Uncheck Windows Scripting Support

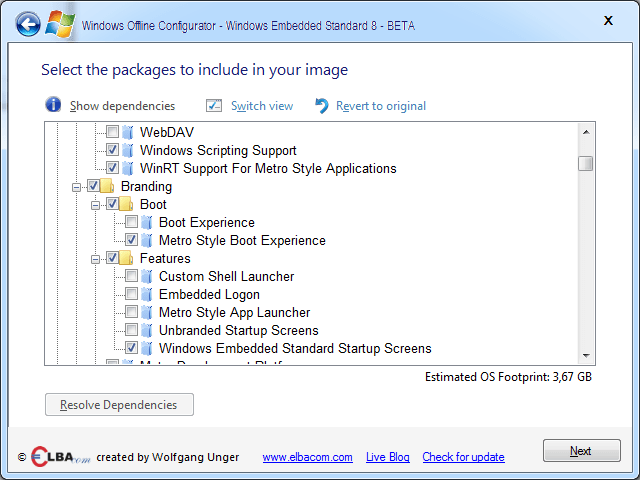112,149
